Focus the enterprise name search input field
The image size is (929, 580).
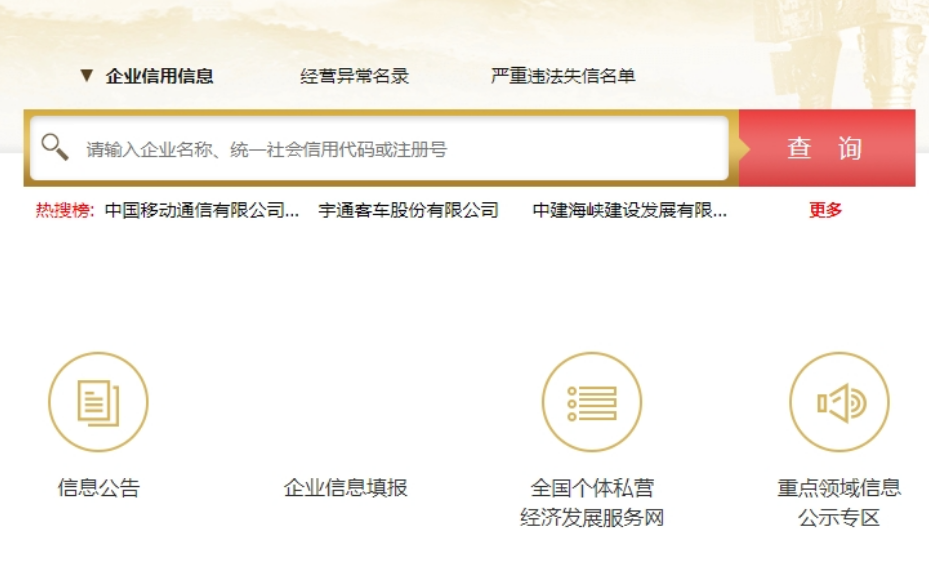point(400,149)
